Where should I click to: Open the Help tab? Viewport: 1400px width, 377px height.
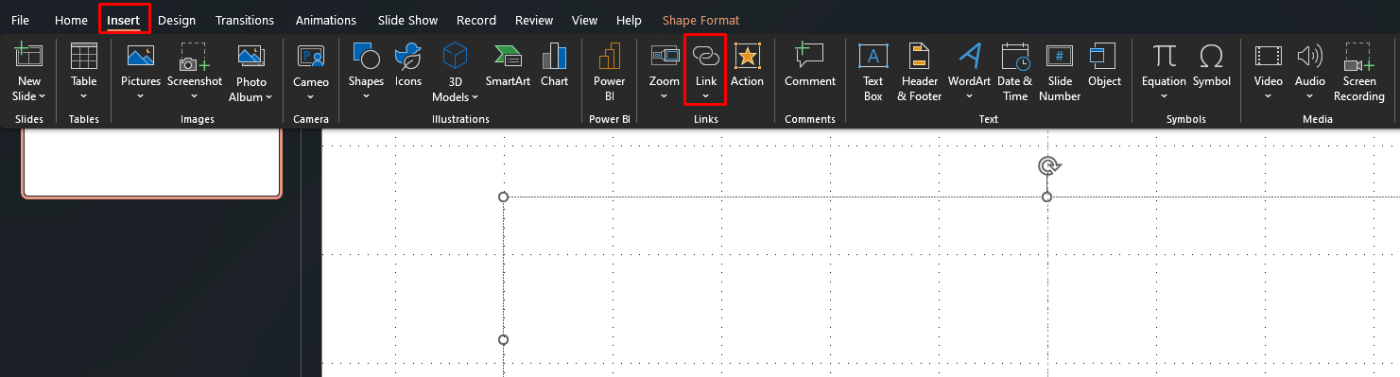point(629,20)
